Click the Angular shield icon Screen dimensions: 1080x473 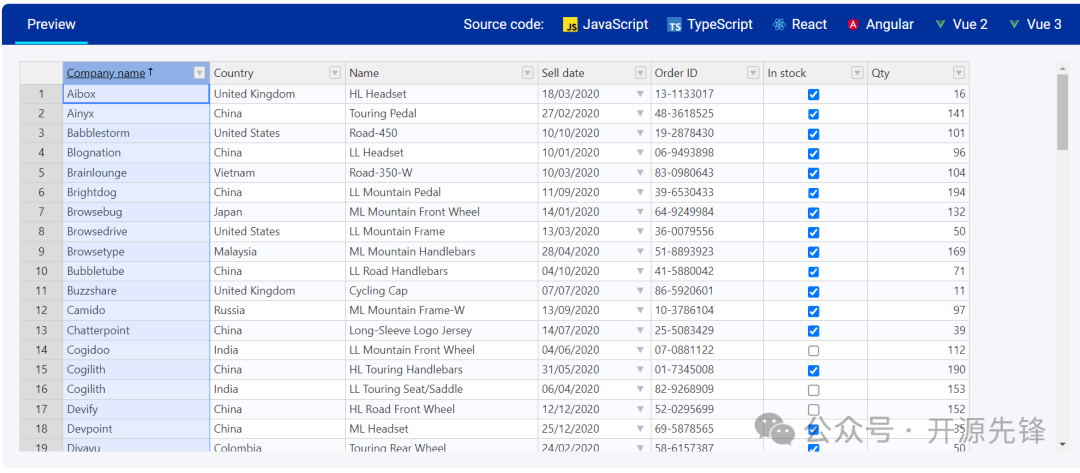853,25
